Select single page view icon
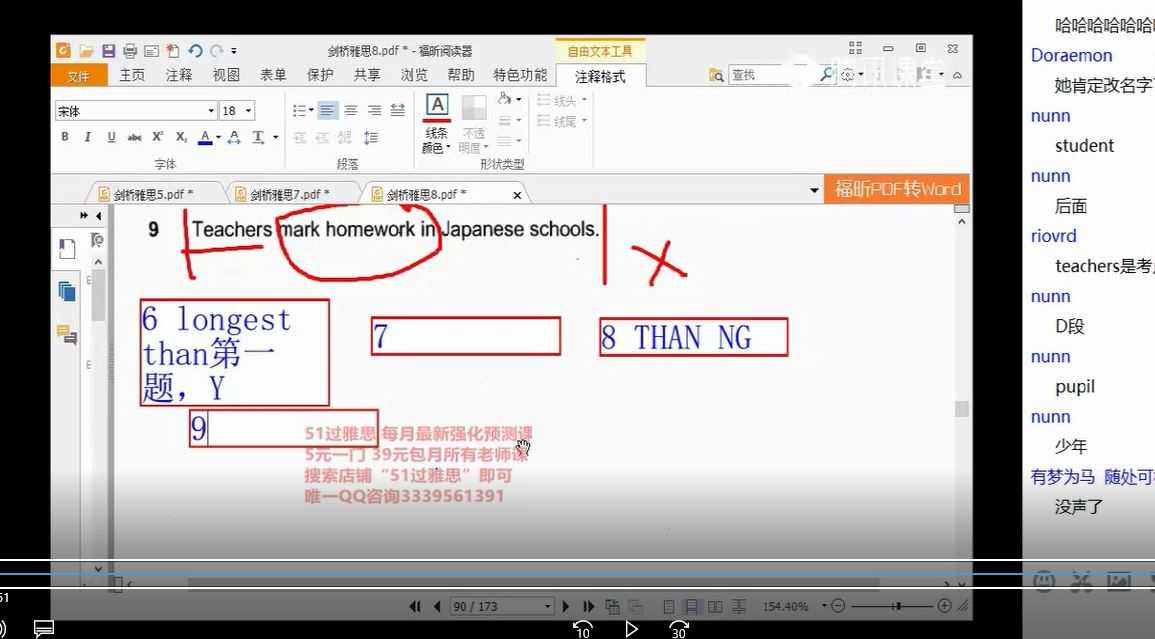1155x639 pixels. tap(668, 606)
